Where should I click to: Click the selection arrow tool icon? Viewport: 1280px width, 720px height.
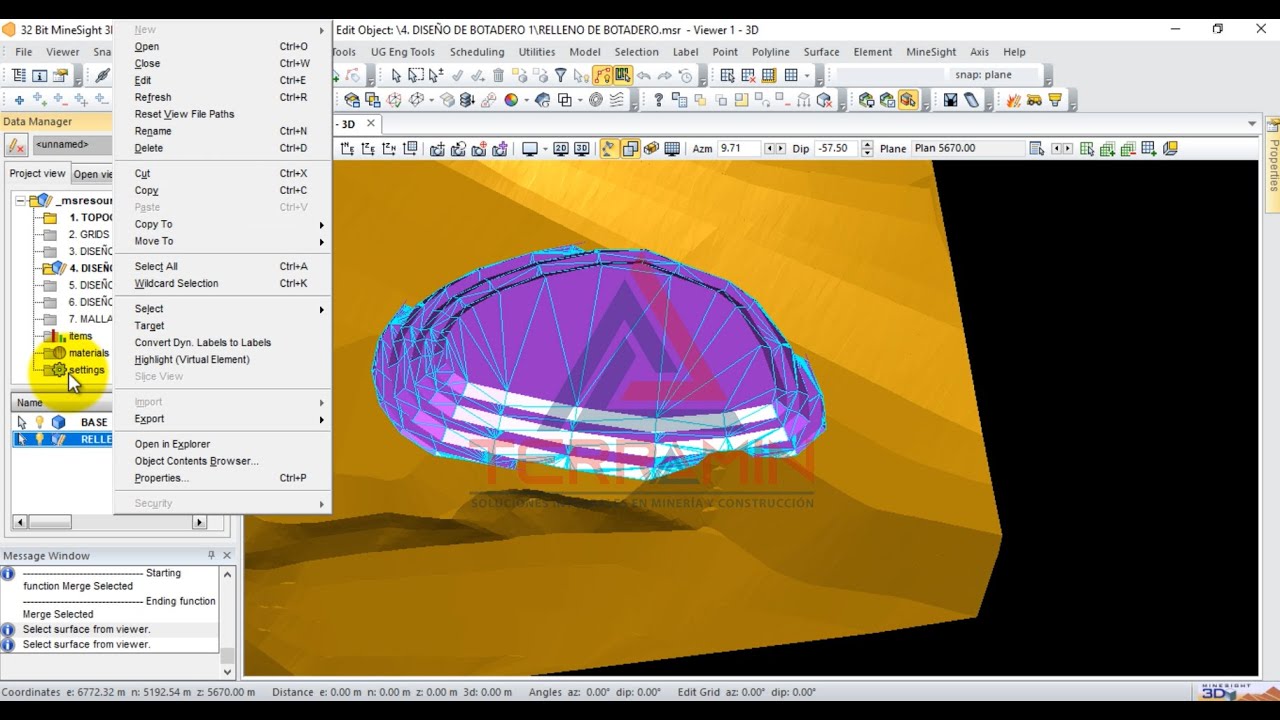pos(396,75)
